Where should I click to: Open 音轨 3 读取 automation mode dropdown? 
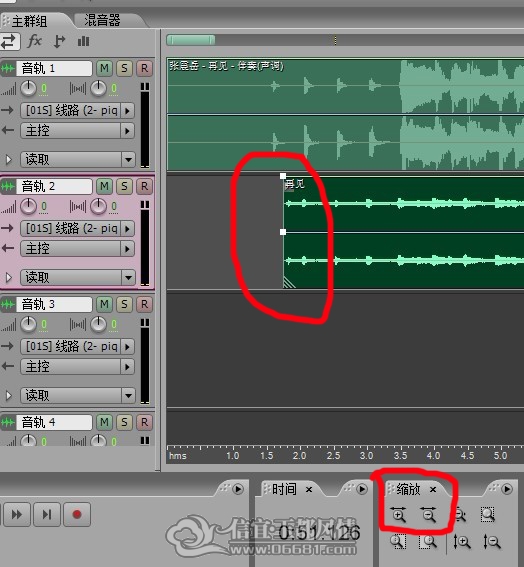pyautogui.click(x=78, y=396)
